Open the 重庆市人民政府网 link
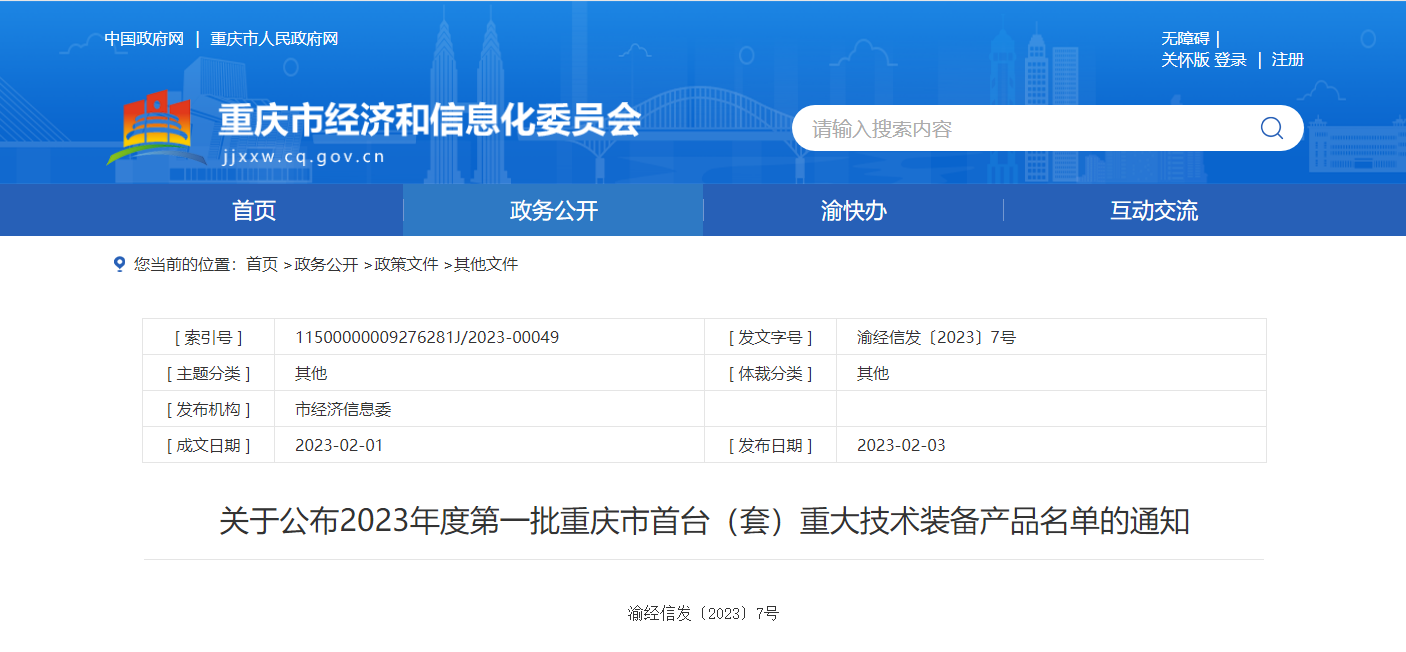Screen dimensions: 1406x652 pyautogui.click(x=274, y=39)
